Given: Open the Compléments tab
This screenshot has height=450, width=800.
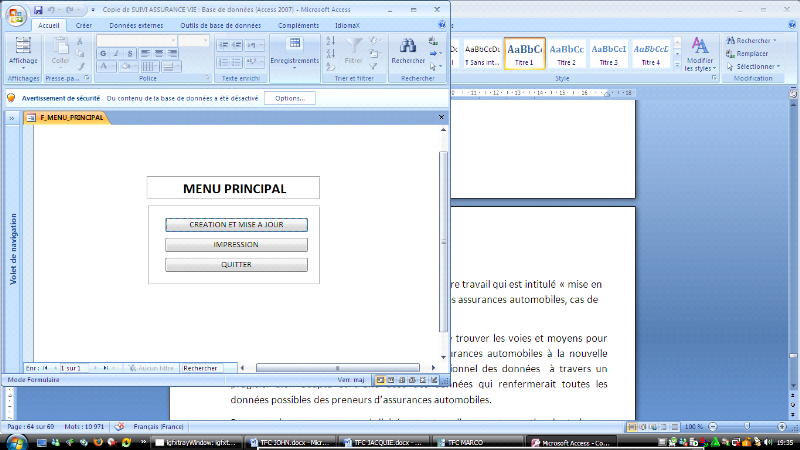Looking at the screenshot, I should click(x=298, y=25).
